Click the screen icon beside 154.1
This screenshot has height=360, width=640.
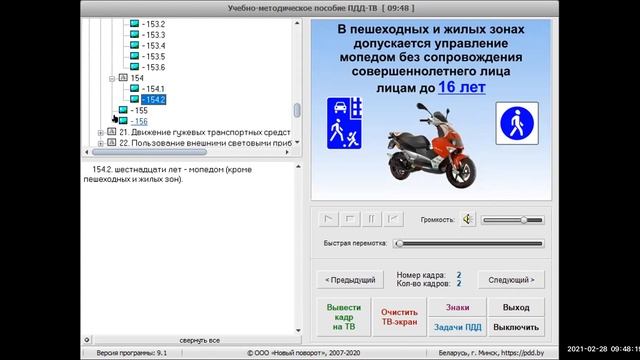tap(134, 88)
